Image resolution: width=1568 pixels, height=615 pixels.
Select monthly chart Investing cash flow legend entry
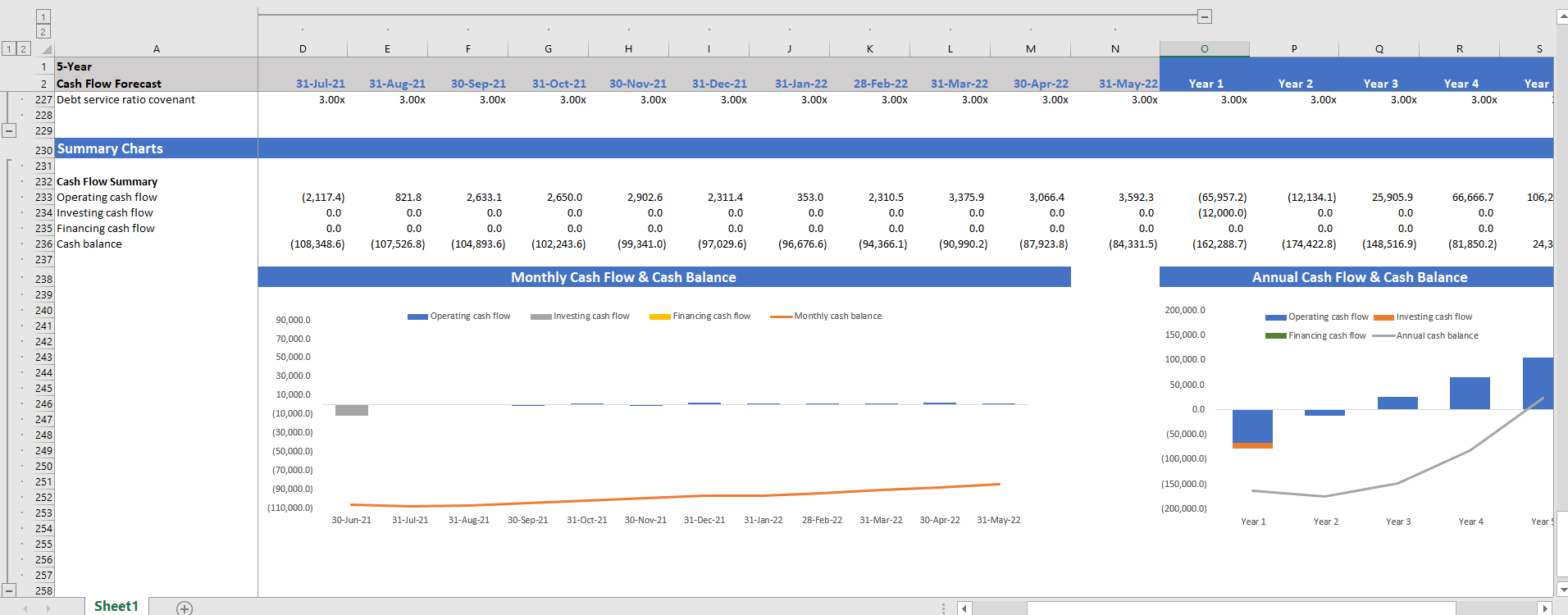point(580,317)
